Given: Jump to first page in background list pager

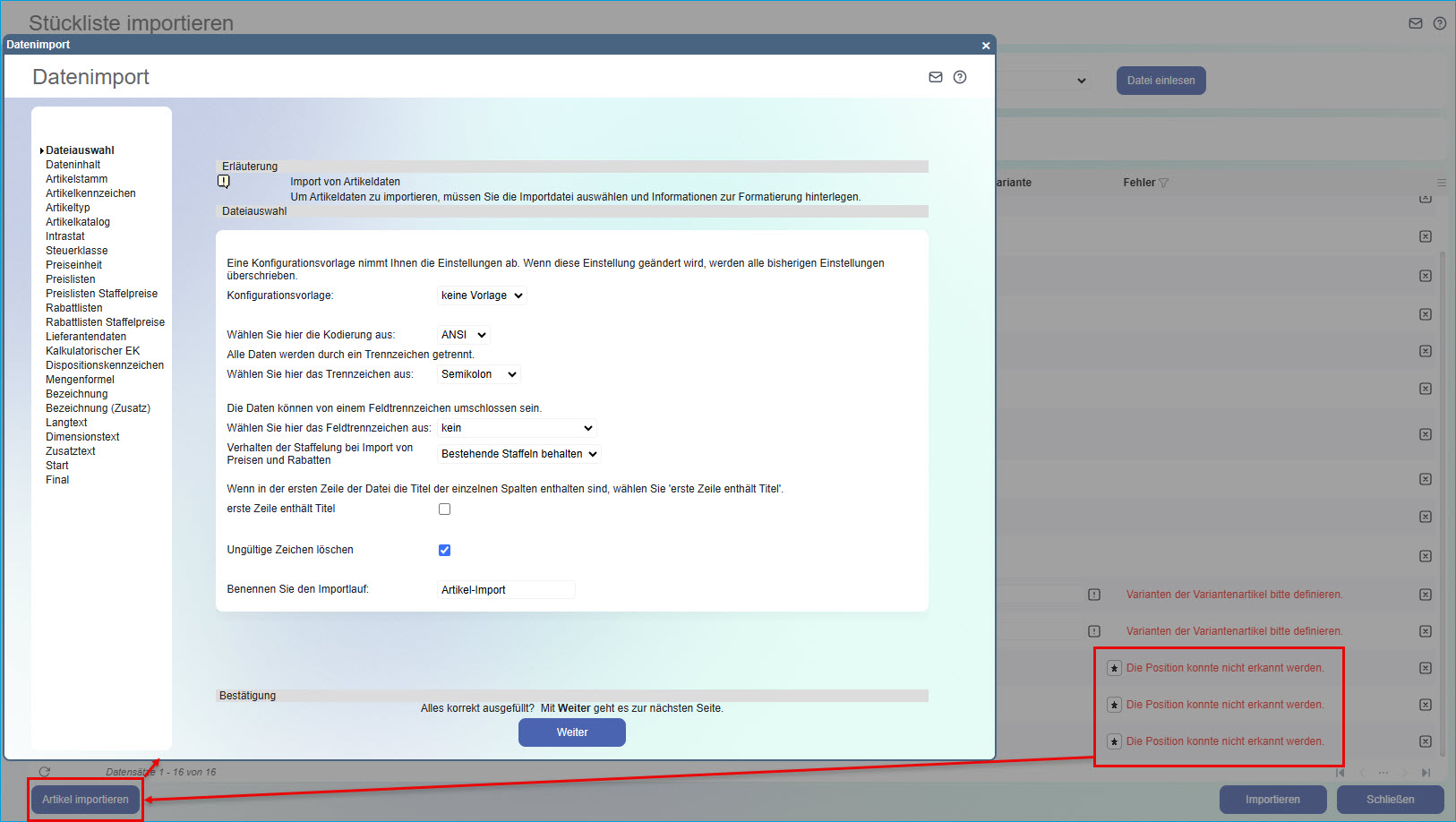Looking at the screenshot, I should click(x=1340, y=773).
